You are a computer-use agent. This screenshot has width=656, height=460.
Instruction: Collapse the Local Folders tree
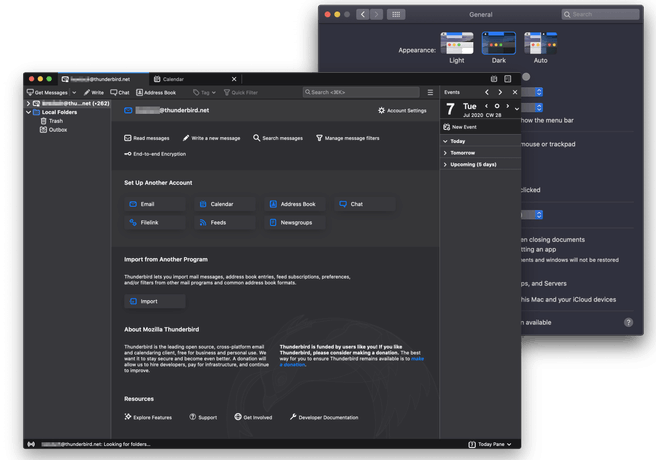click(x=28, y=112)
